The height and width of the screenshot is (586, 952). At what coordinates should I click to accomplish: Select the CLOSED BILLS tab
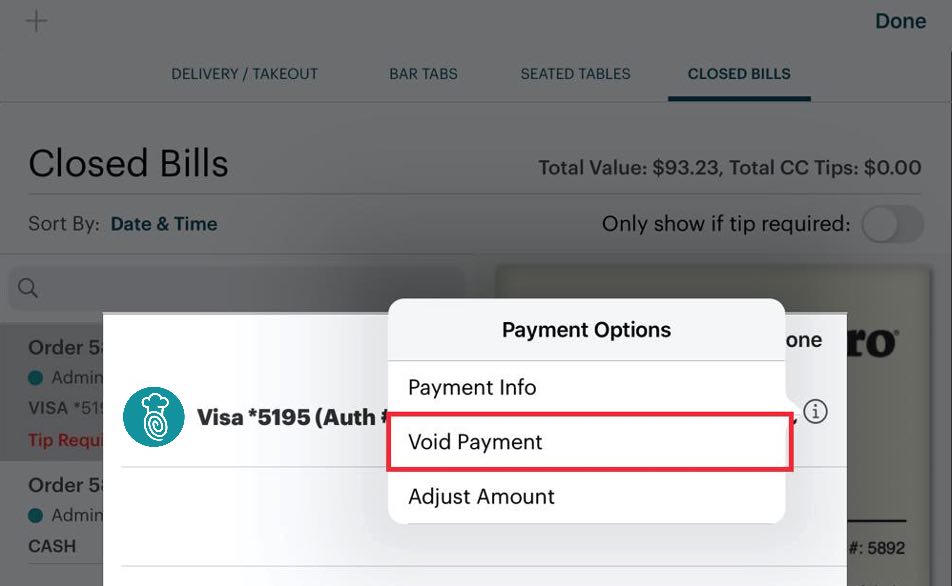click(x=739, y=73)
